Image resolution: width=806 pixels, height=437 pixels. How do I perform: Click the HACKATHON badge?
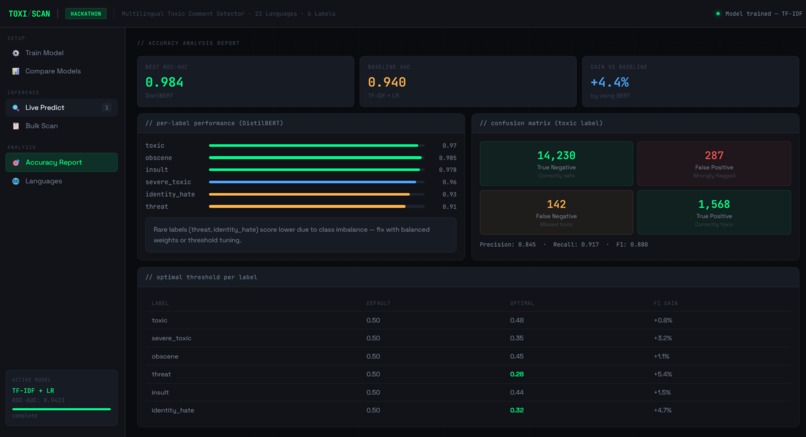coord(86,14)
